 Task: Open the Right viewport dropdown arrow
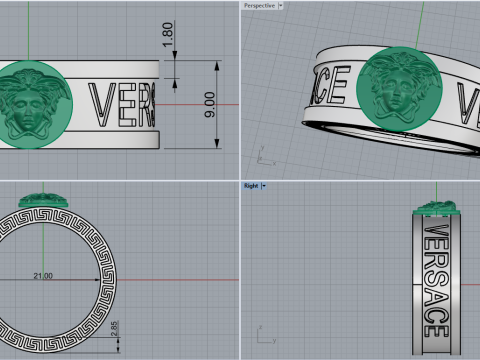[x=264, y=186]
